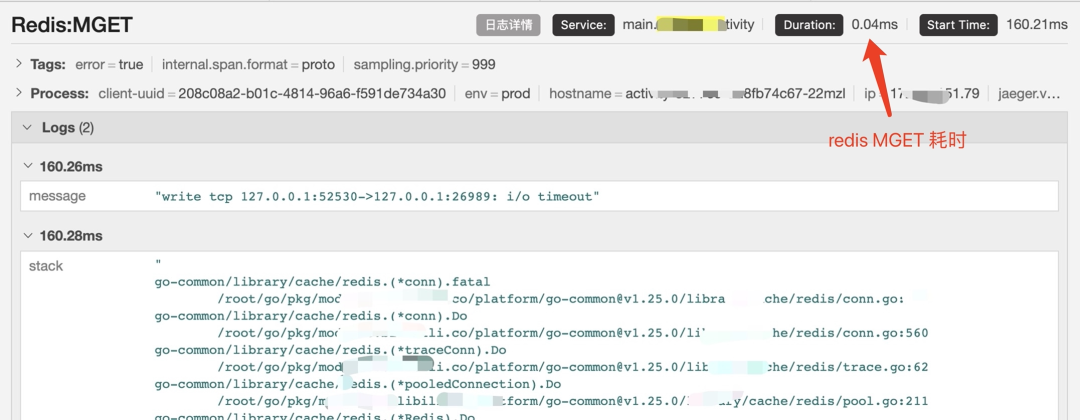Click the Start Time: label badge
Image resolution: width=1080 pixels, height=420 pixels.
click(959, 25)
